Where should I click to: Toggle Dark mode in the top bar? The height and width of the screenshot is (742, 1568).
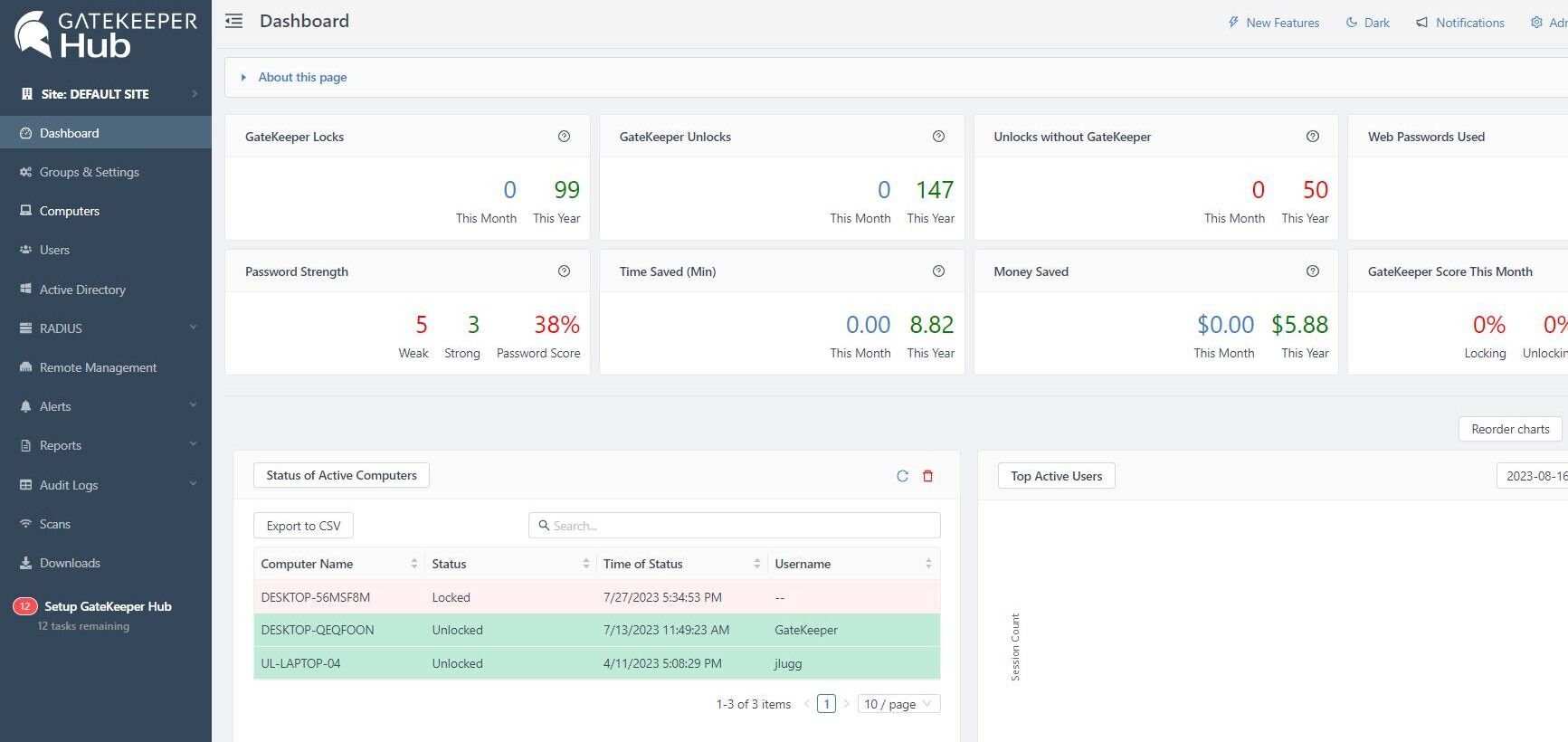tap(1367, 23)
